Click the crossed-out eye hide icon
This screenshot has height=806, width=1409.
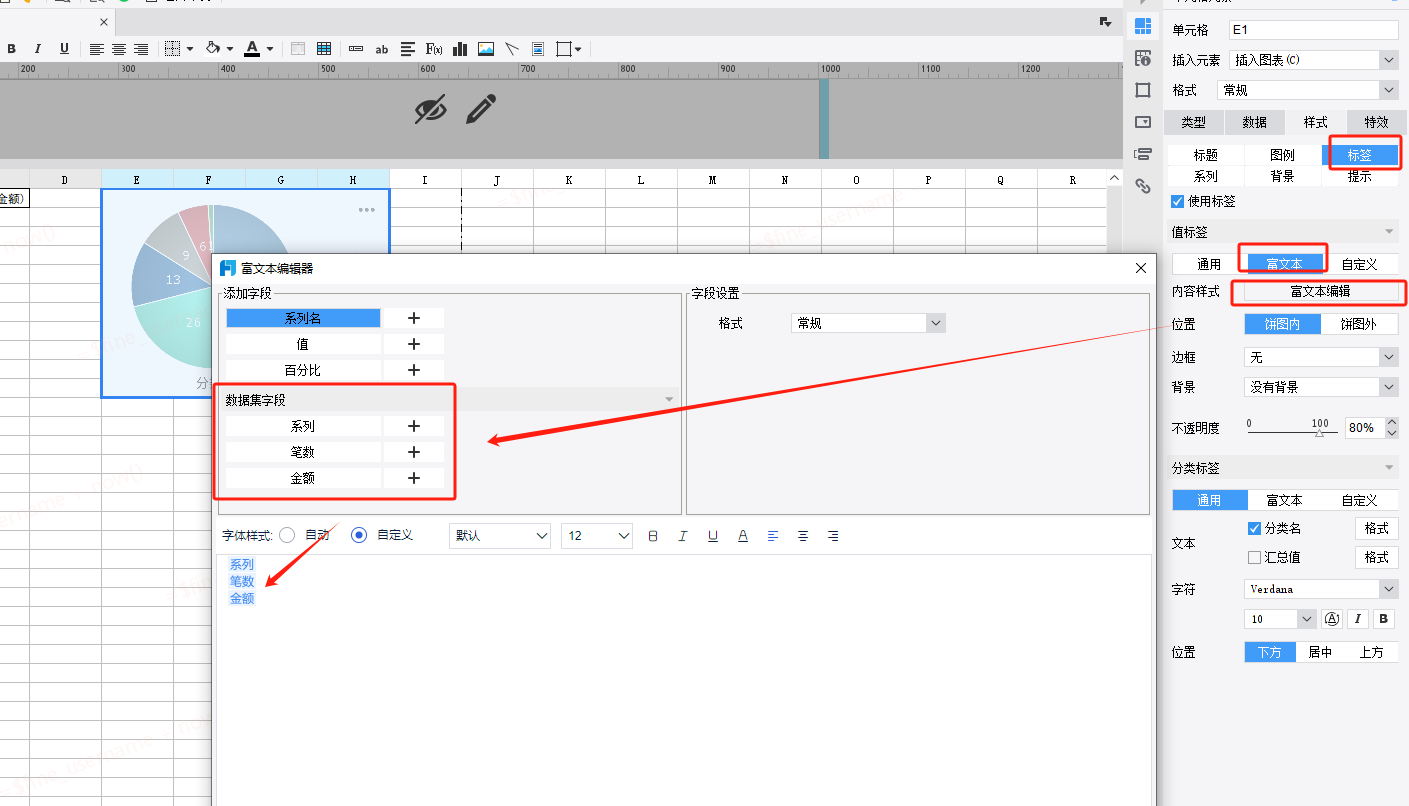point(431,109)
